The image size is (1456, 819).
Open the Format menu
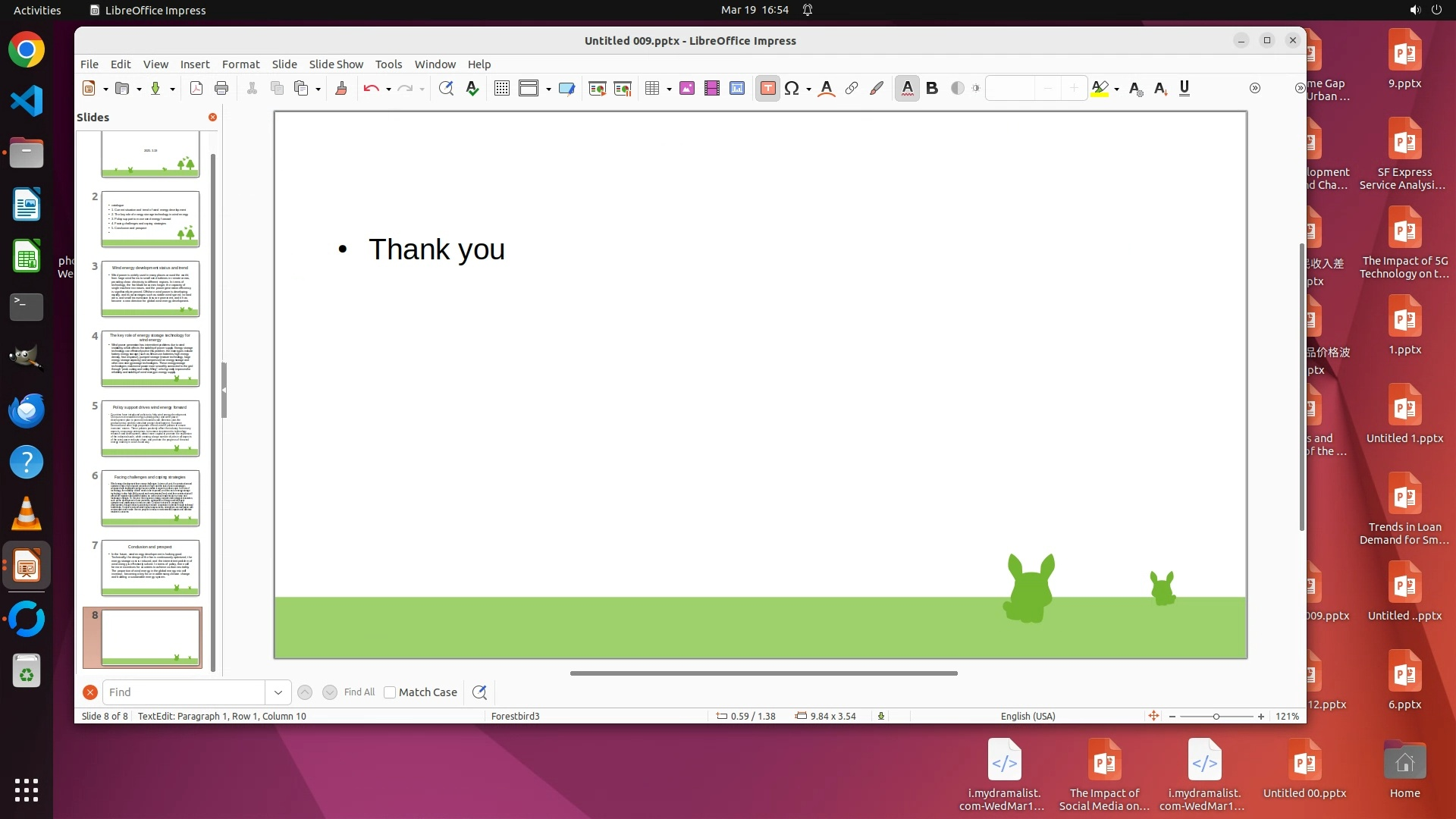[240, 64]
